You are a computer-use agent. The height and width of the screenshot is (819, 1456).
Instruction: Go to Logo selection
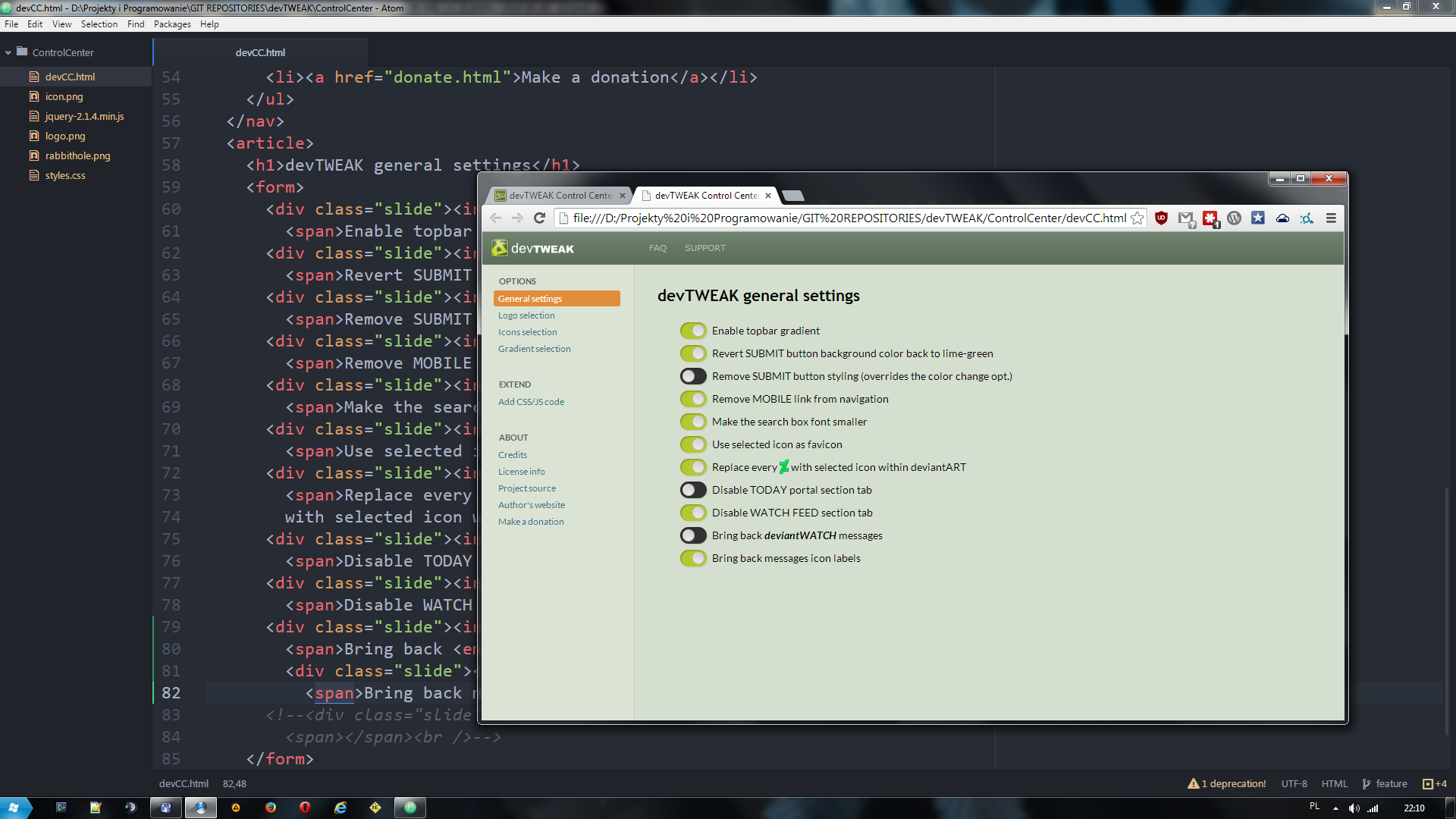pyautogui.click(x=526, y=315)
